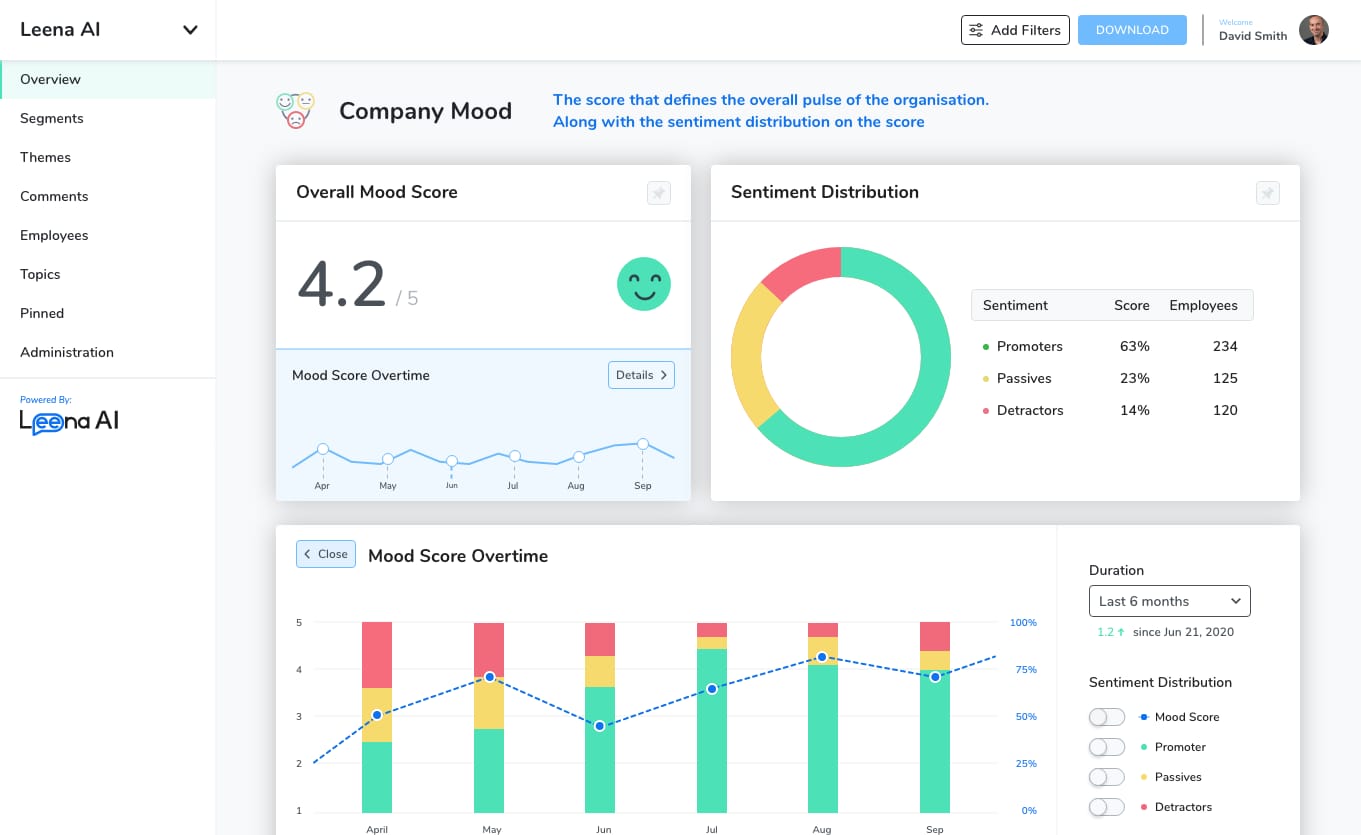The width and height of the screenshot is (1361, 835).
Task: Expand the Leena AI workspace chevron
Action: click(x=190, y=30)
